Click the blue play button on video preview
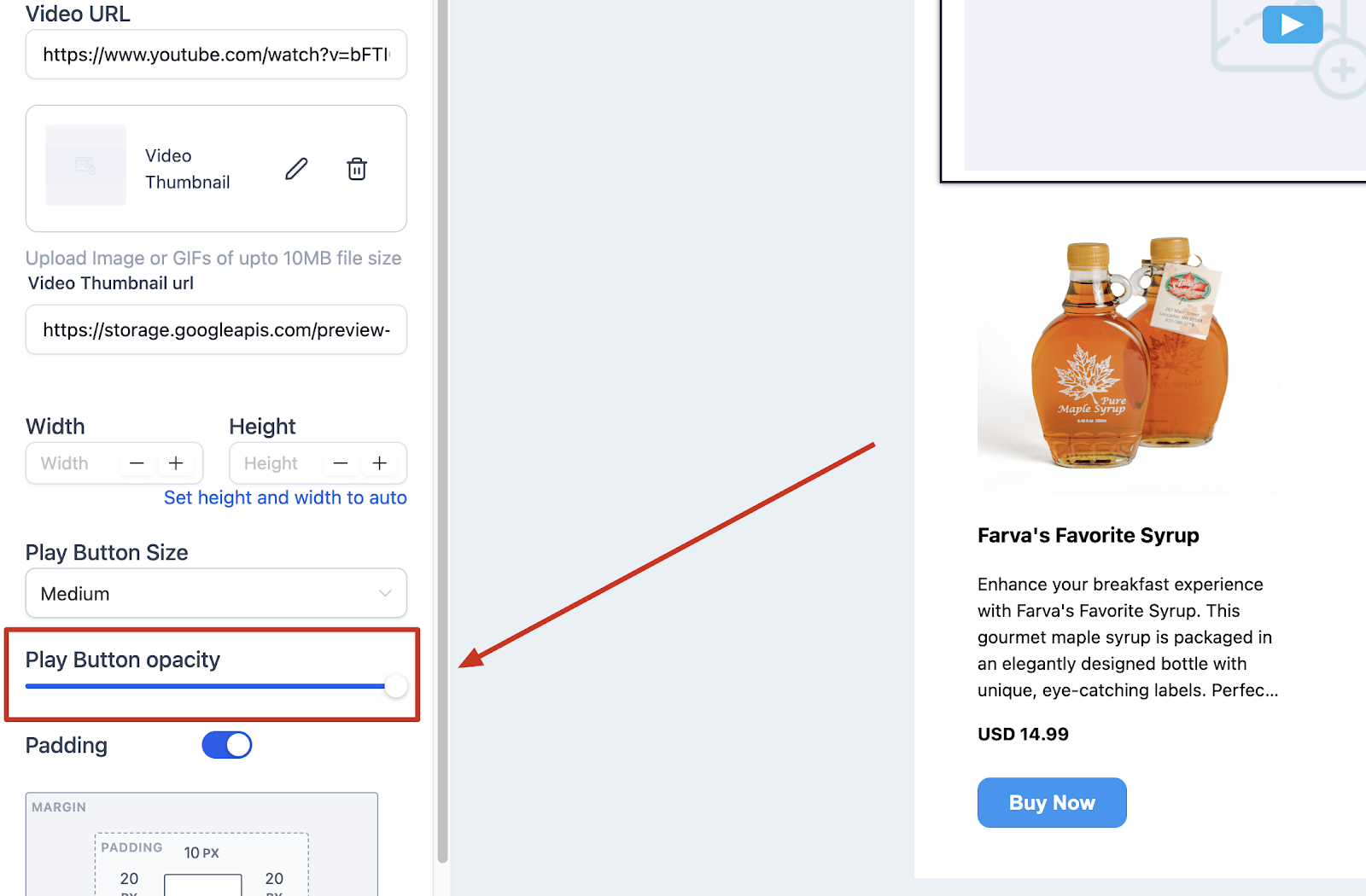Viewport: 1366px width, 896px height. [1293, 24]
